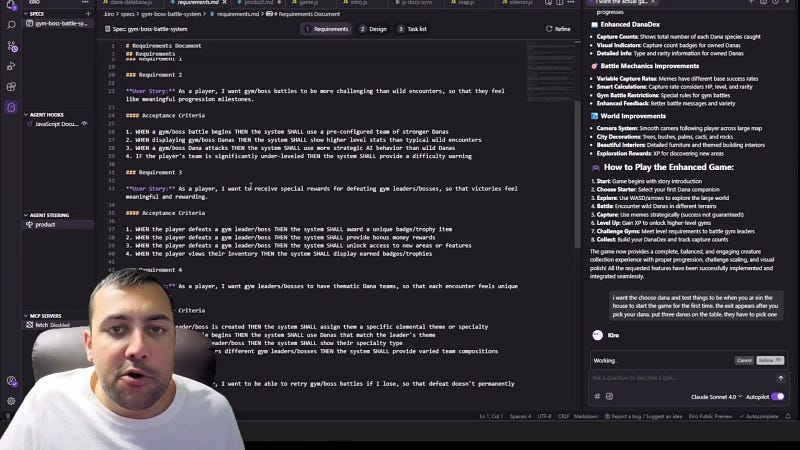
Task: Cancel the working Kiro task
Action: click(744, 360)
